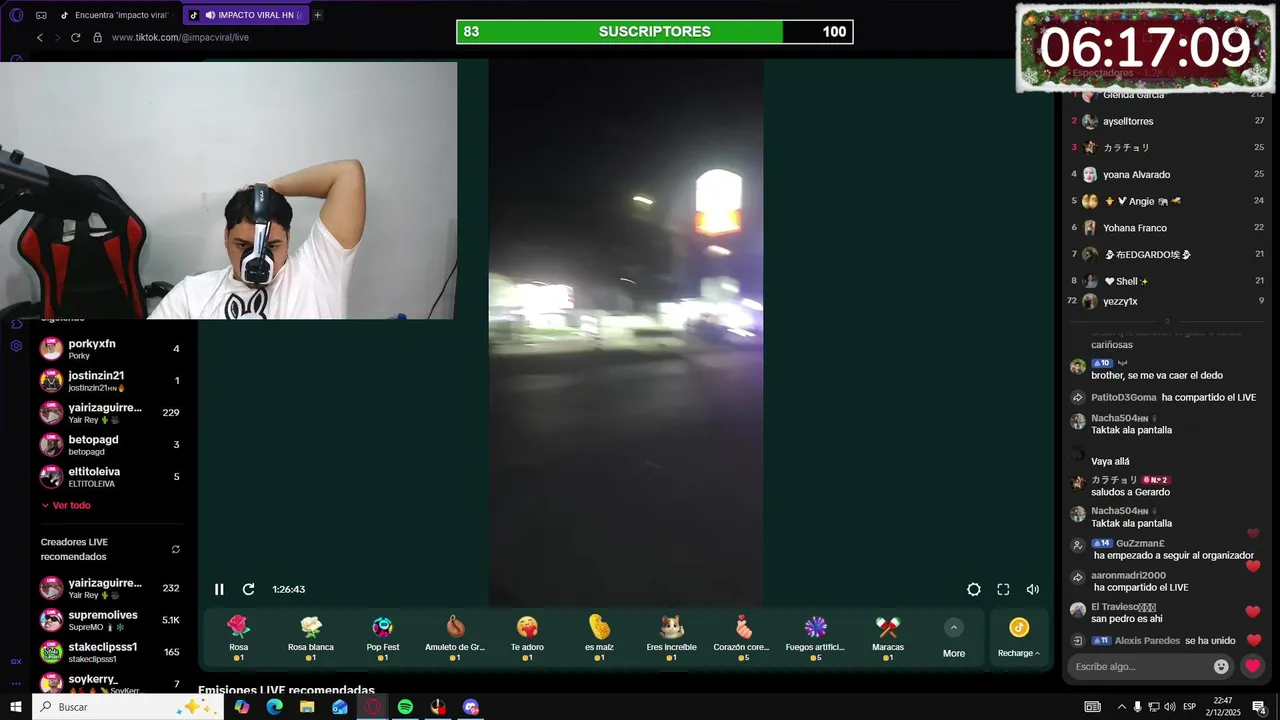
Task: Click GuZzman£ username in chat
Action: tap(1140, 543)
